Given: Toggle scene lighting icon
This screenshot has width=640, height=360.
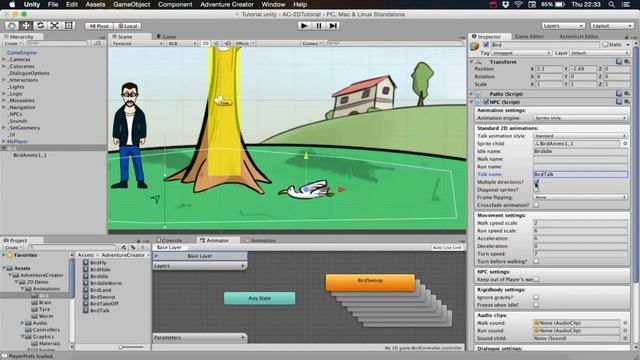Looking at the screenshot, I should (x=216, y=43).
